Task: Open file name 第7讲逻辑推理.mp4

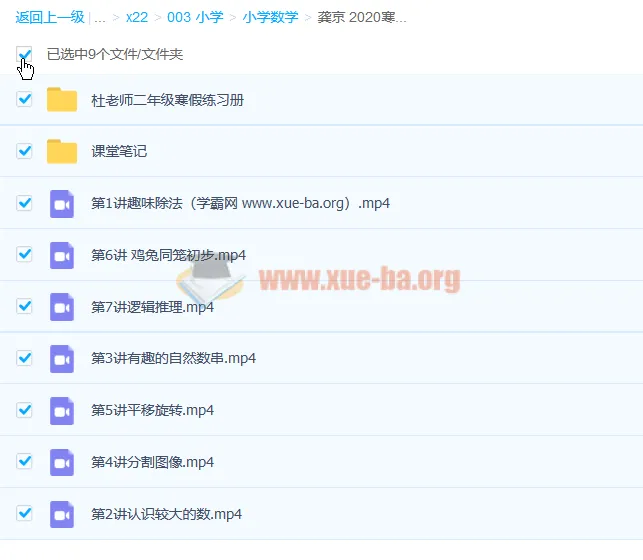Action: (x=152, y=307)
